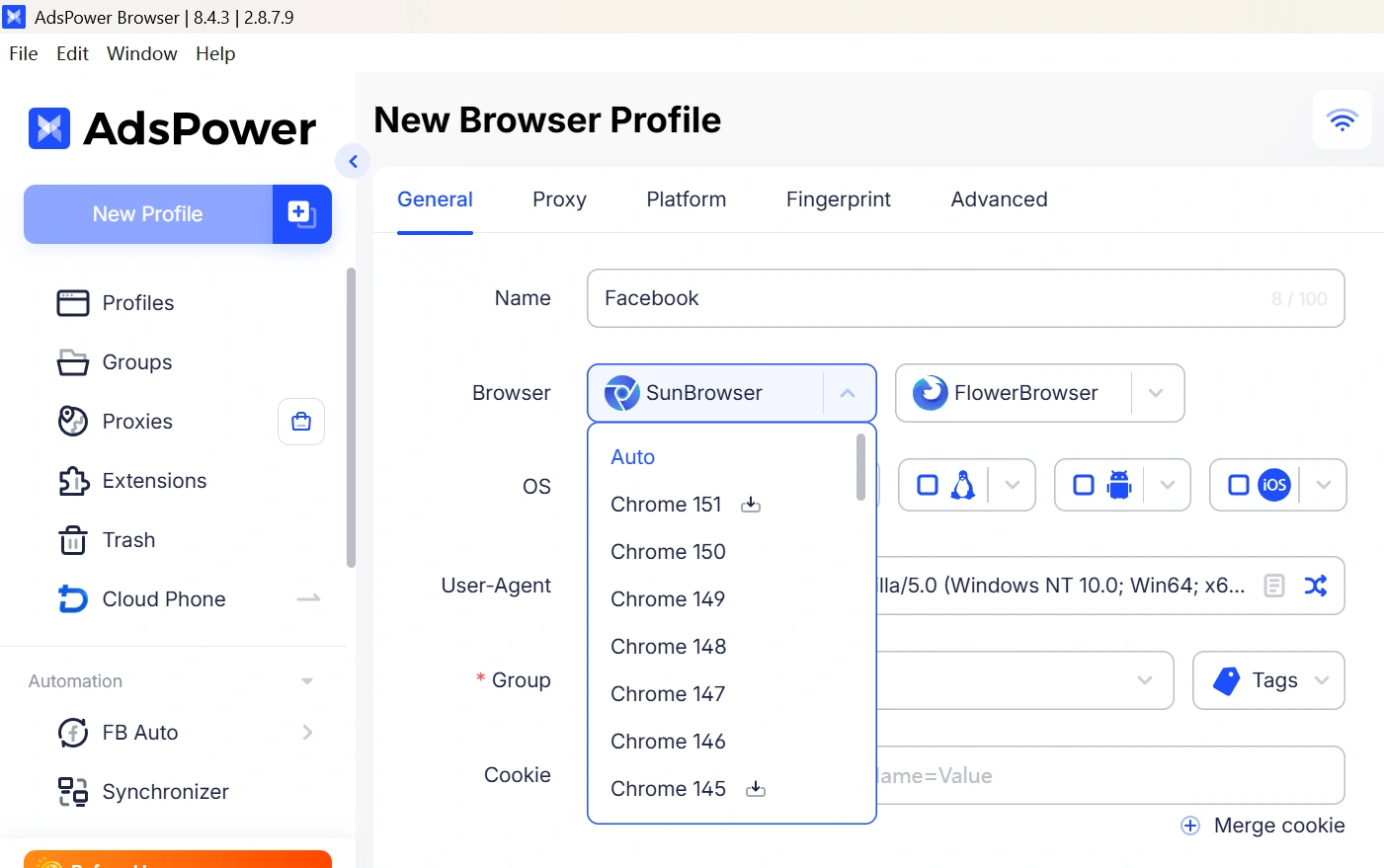Open the Profiles sidebar icon
This screenshot has height=868, width=1384.
coord(73,303)
